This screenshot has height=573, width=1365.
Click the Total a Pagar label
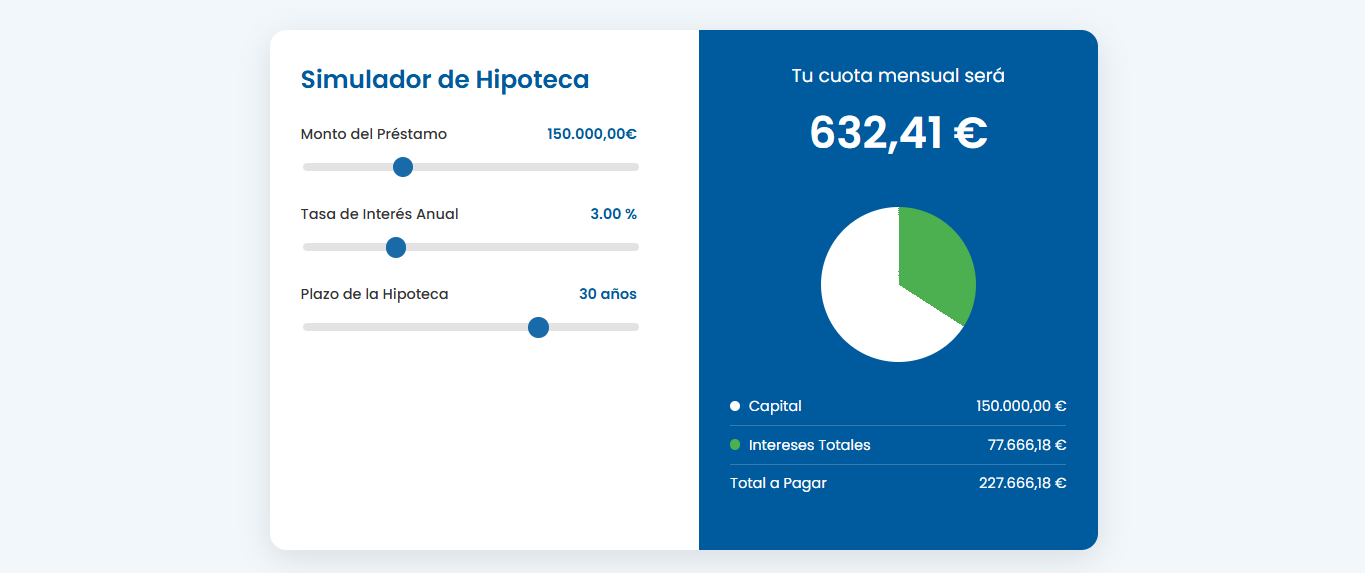tap(778, 483)
